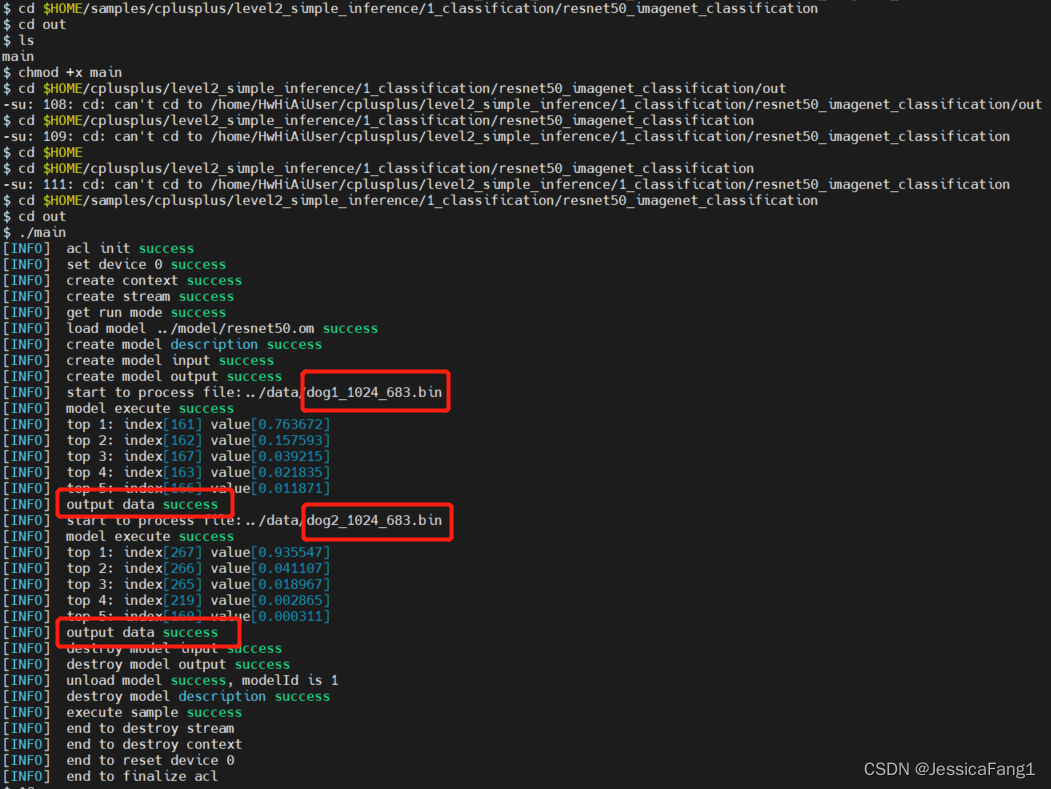Click index 219 in the top 4 result
This screenshot has width=1051, height=789.
[x=182, y=601]
